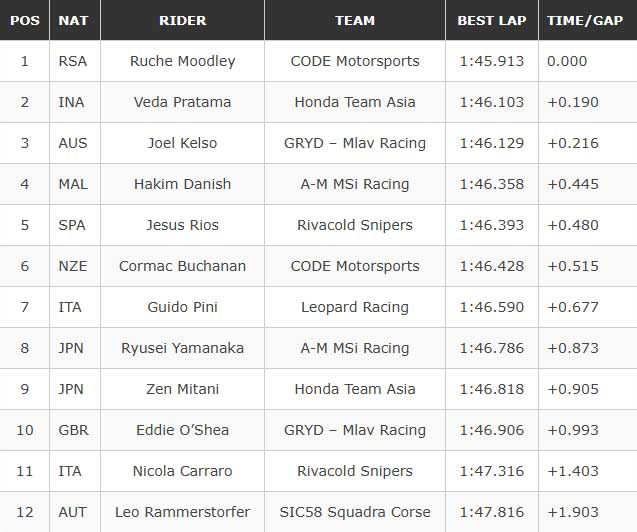Click the TIME/GAP column header
The width and height of the screenshot is (637, 532).
tap(586, 20)
